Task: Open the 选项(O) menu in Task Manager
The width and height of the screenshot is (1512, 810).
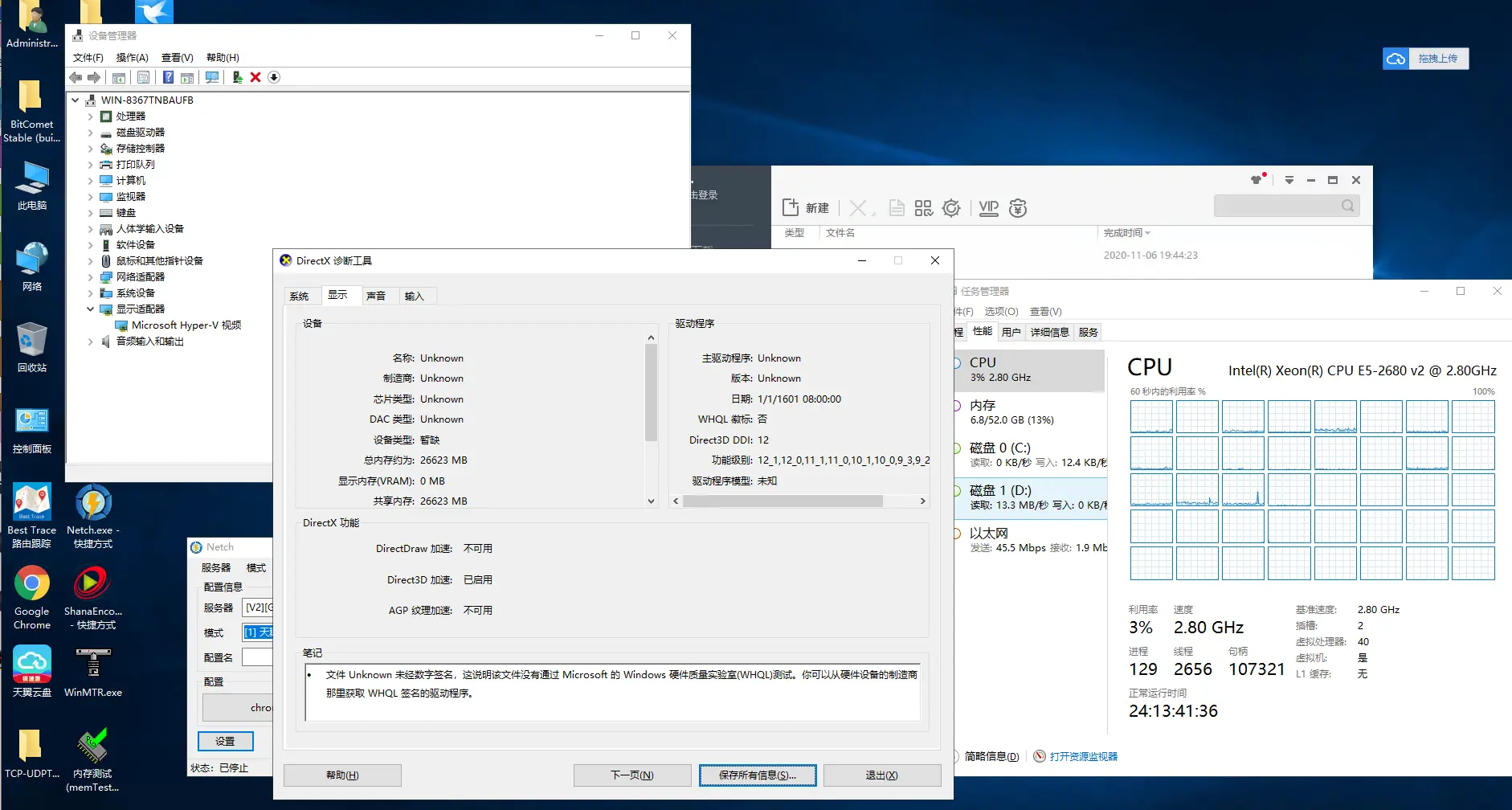Action: coord(1001,312)
